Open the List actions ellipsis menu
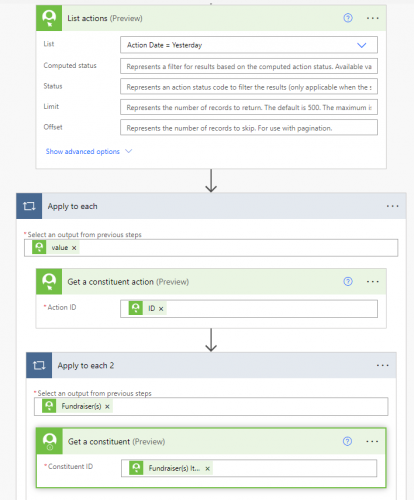 tap(372, 18)
